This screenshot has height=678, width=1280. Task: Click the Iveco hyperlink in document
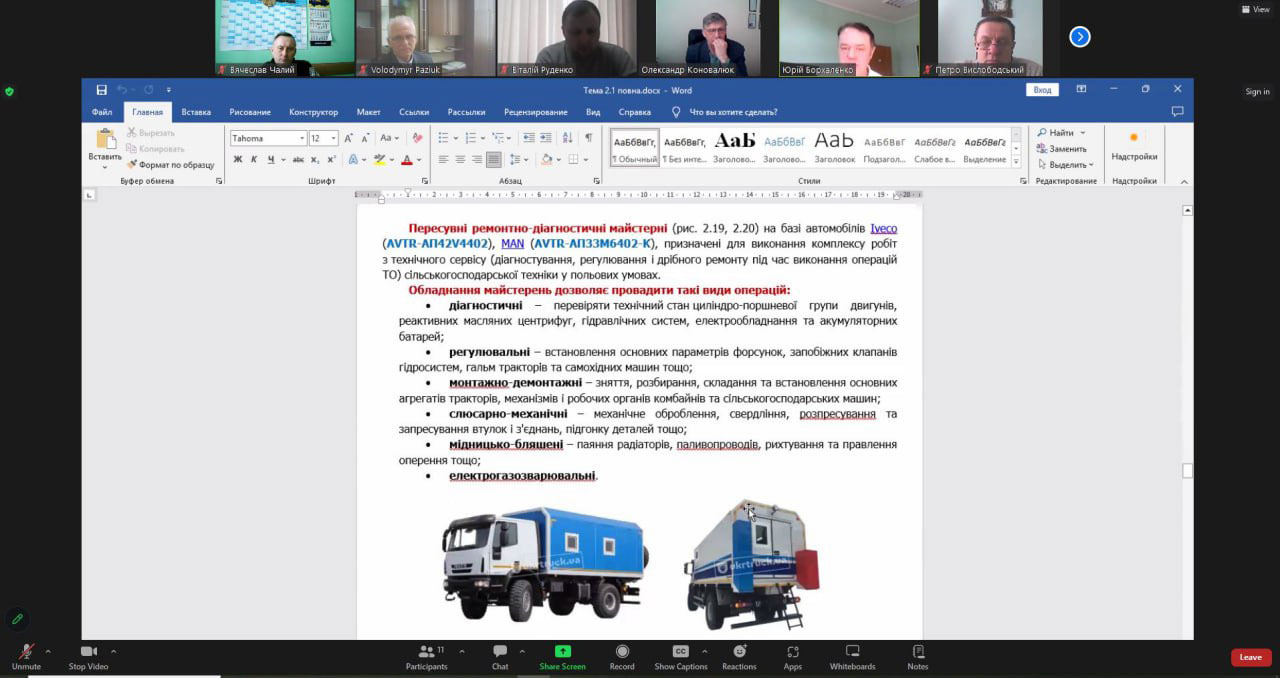(x=883, y=228)
